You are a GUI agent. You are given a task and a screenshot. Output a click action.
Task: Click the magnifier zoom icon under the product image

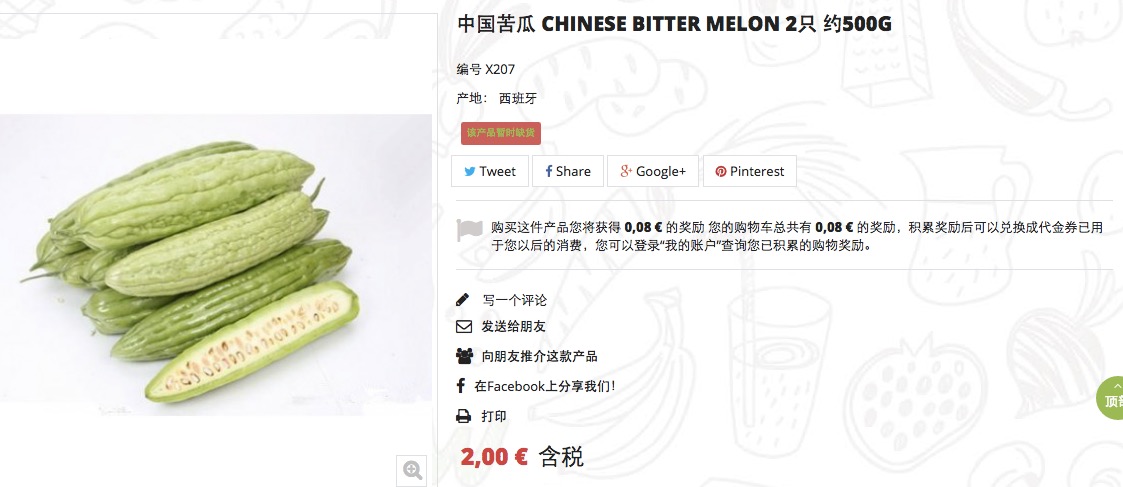coord(412,470)
